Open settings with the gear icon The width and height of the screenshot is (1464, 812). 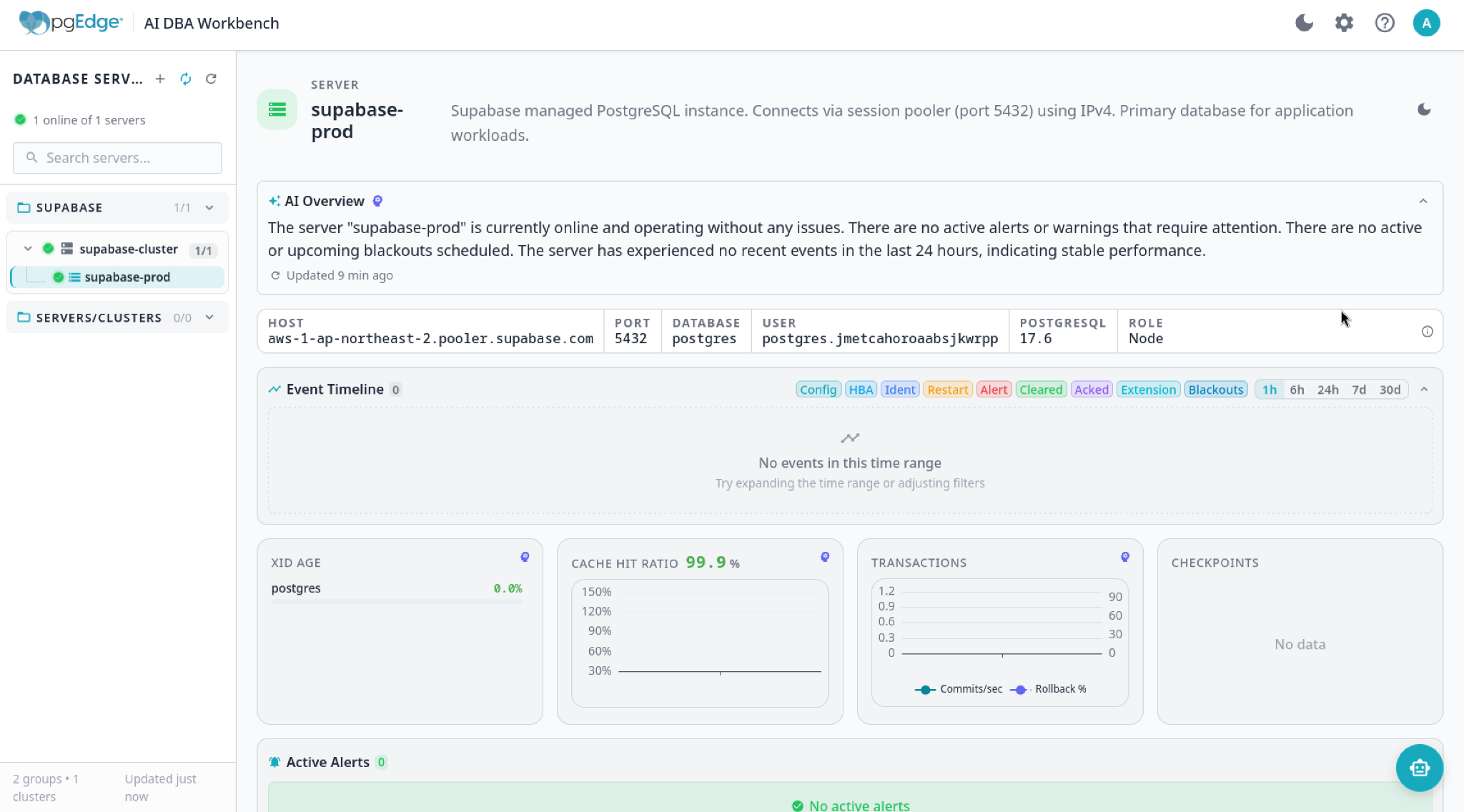[x=1344, y=23]
